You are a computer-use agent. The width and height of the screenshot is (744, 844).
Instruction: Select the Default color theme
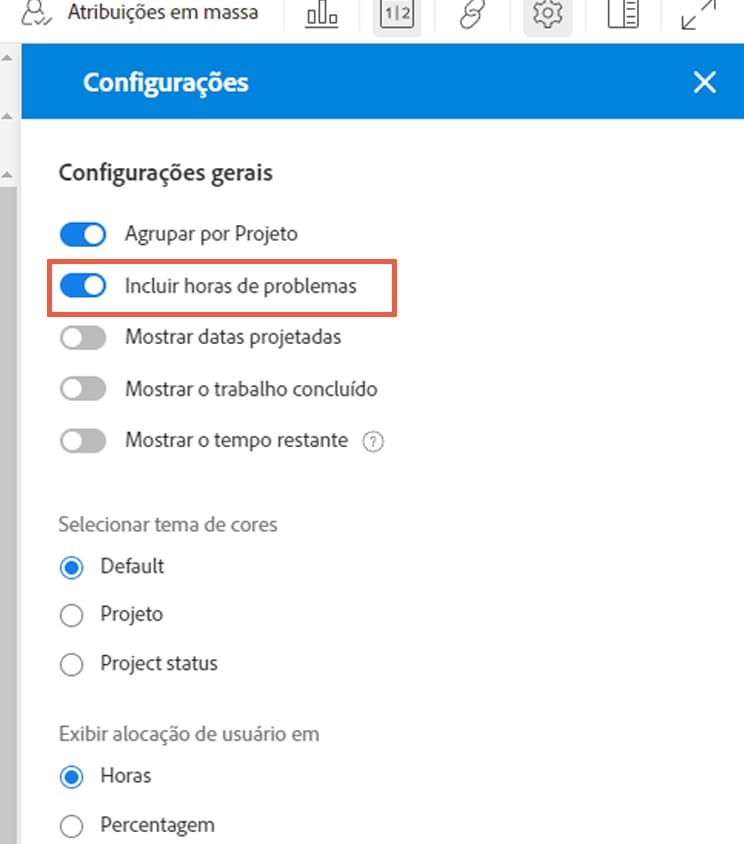tap(71, 566)
